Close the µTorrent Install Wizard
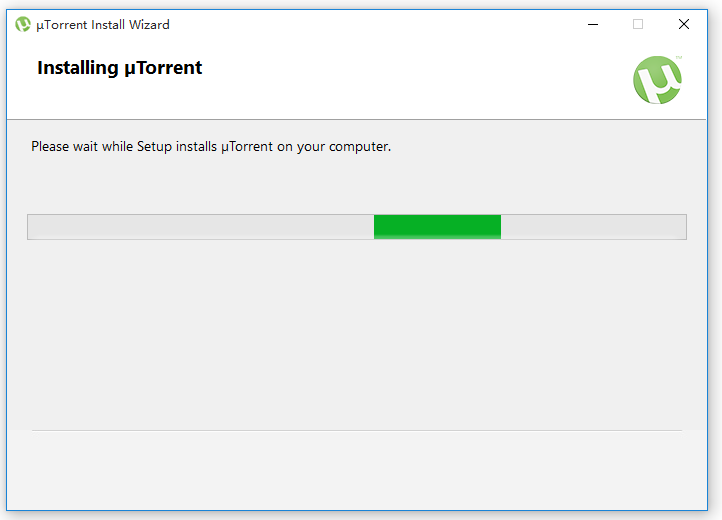Screen dimensions: 722x520 tap(684, 24)
